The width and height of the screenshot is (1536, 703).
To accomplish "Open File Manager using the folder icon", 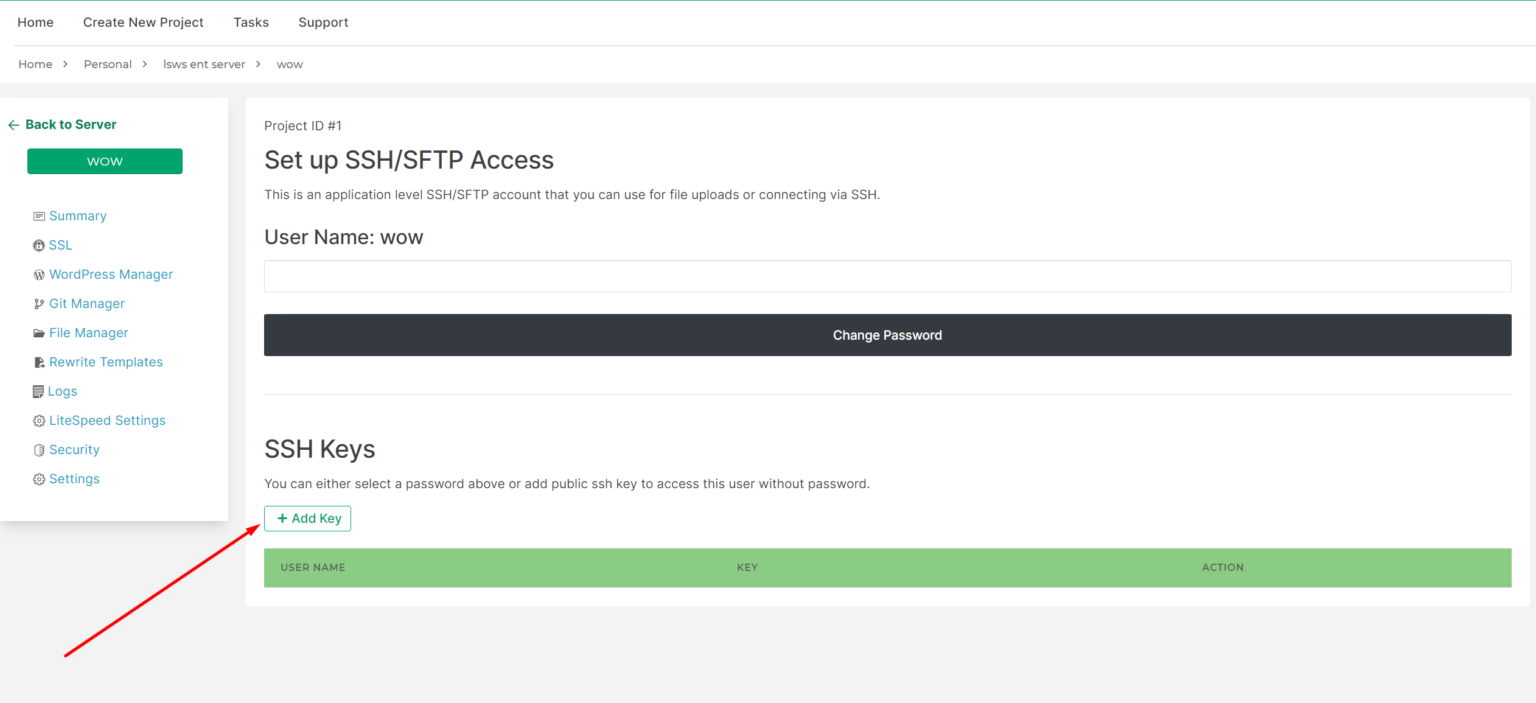I will pos(39,332).
